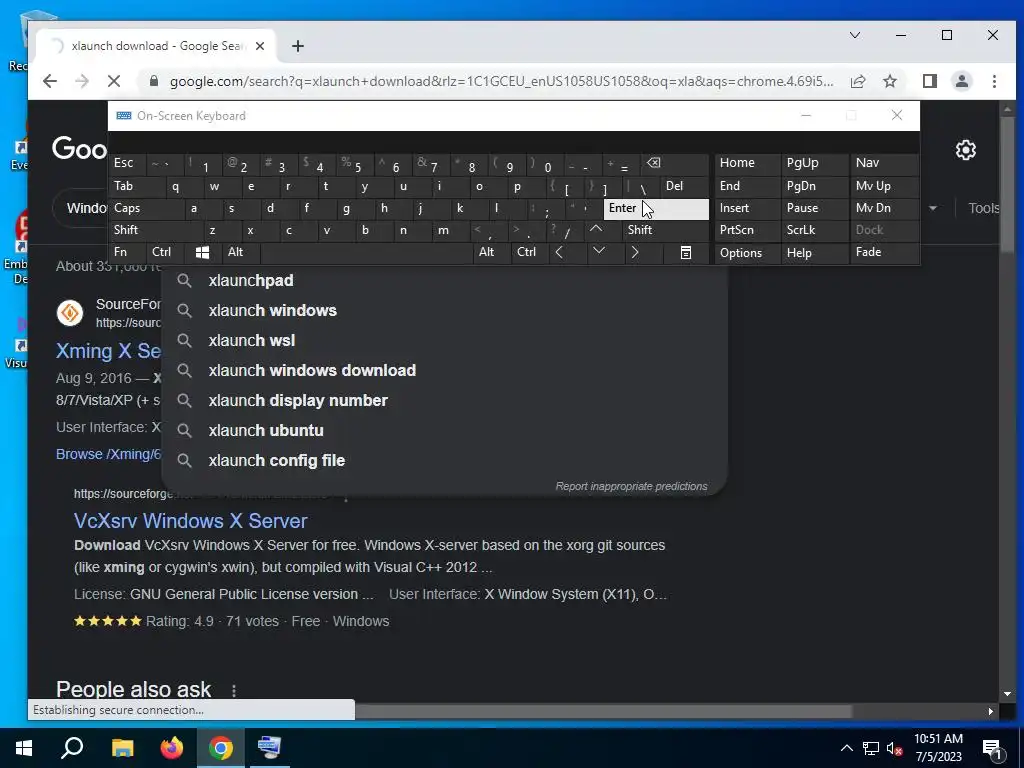Open the 'People also ask' three-dot options

(x=234, y=690)
